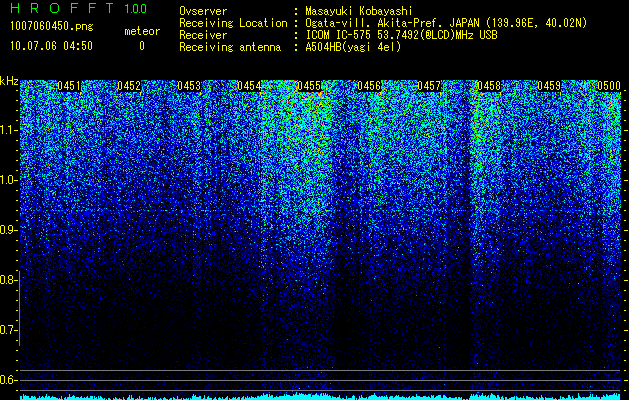Click the 0456 time marker
This screenshot has height=400, width=629.
tap(369, 86)
